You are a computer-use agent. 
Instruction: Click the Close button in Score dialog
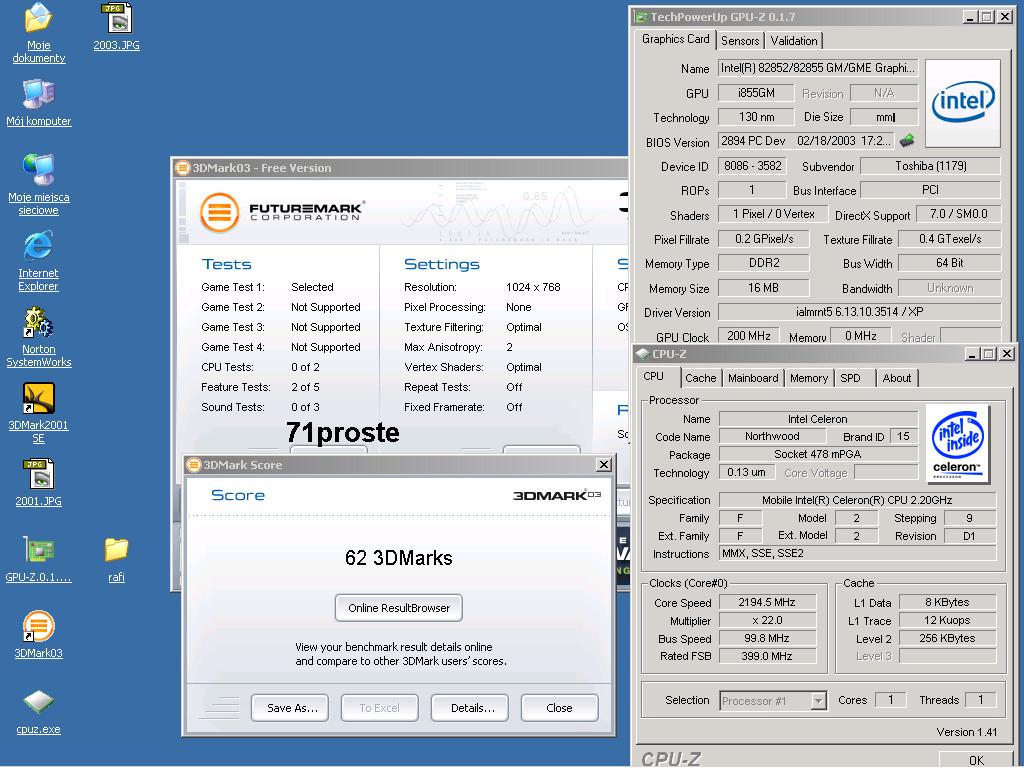(559, 708)
